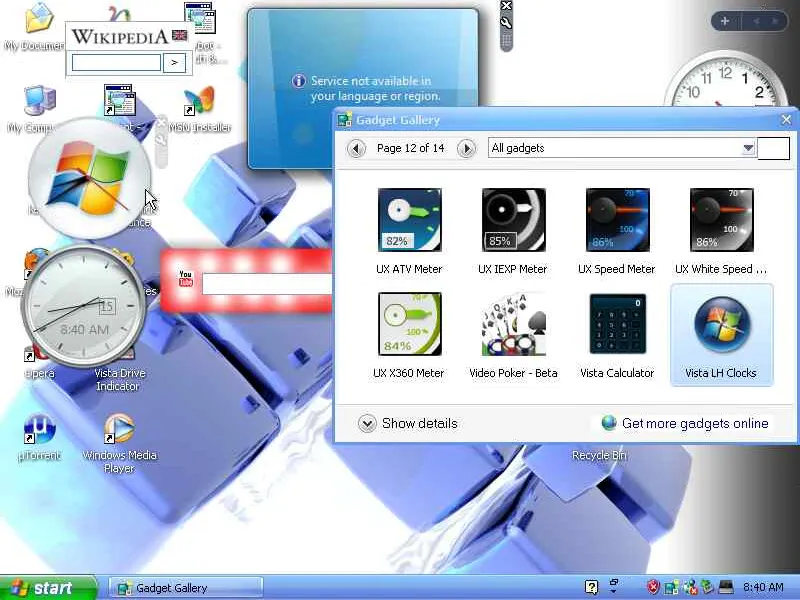Screen dimensions: 800x600
Task: Select the UX ATV Meter gadget
Action: pyautogui.click(x=409, y=220)
